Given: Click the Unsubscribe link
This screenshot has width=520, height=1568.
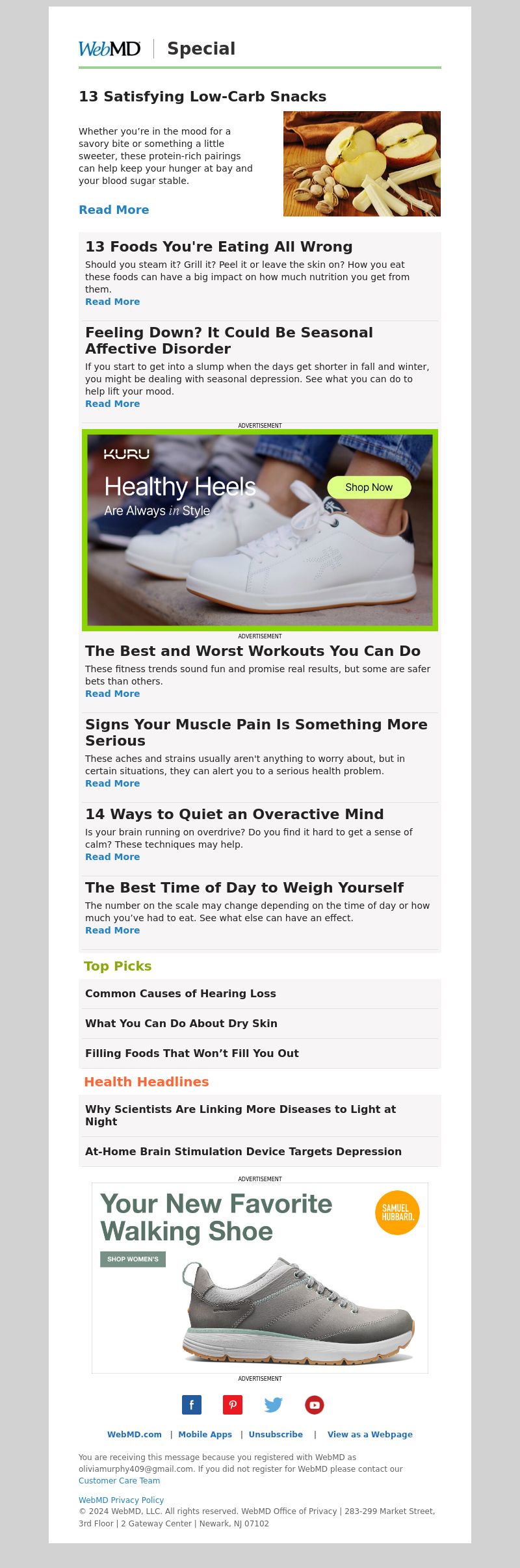Looking at the screenshot, I should point(276,1434).
